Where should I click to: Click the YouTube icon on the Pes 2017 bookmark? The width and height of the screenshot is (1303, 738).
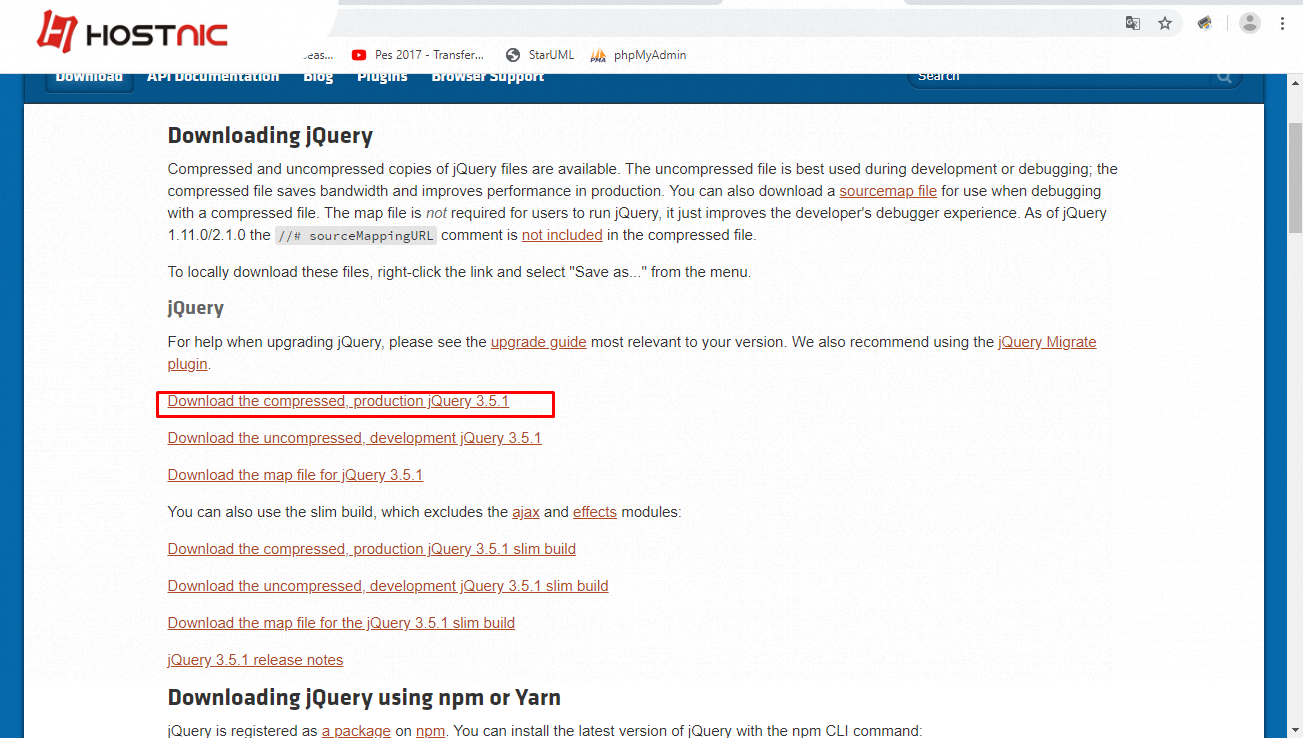358,55
